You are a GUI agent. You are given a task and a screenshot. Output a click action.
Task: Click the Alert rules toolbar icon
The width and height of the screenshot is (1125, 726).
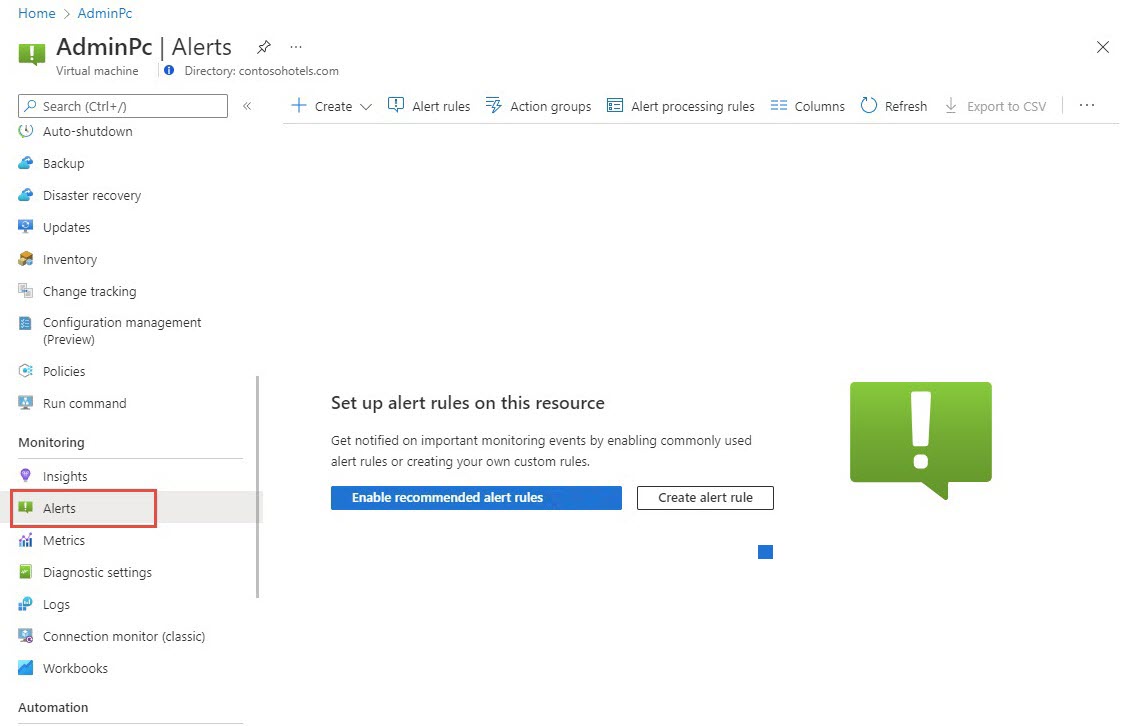point(396,106)
